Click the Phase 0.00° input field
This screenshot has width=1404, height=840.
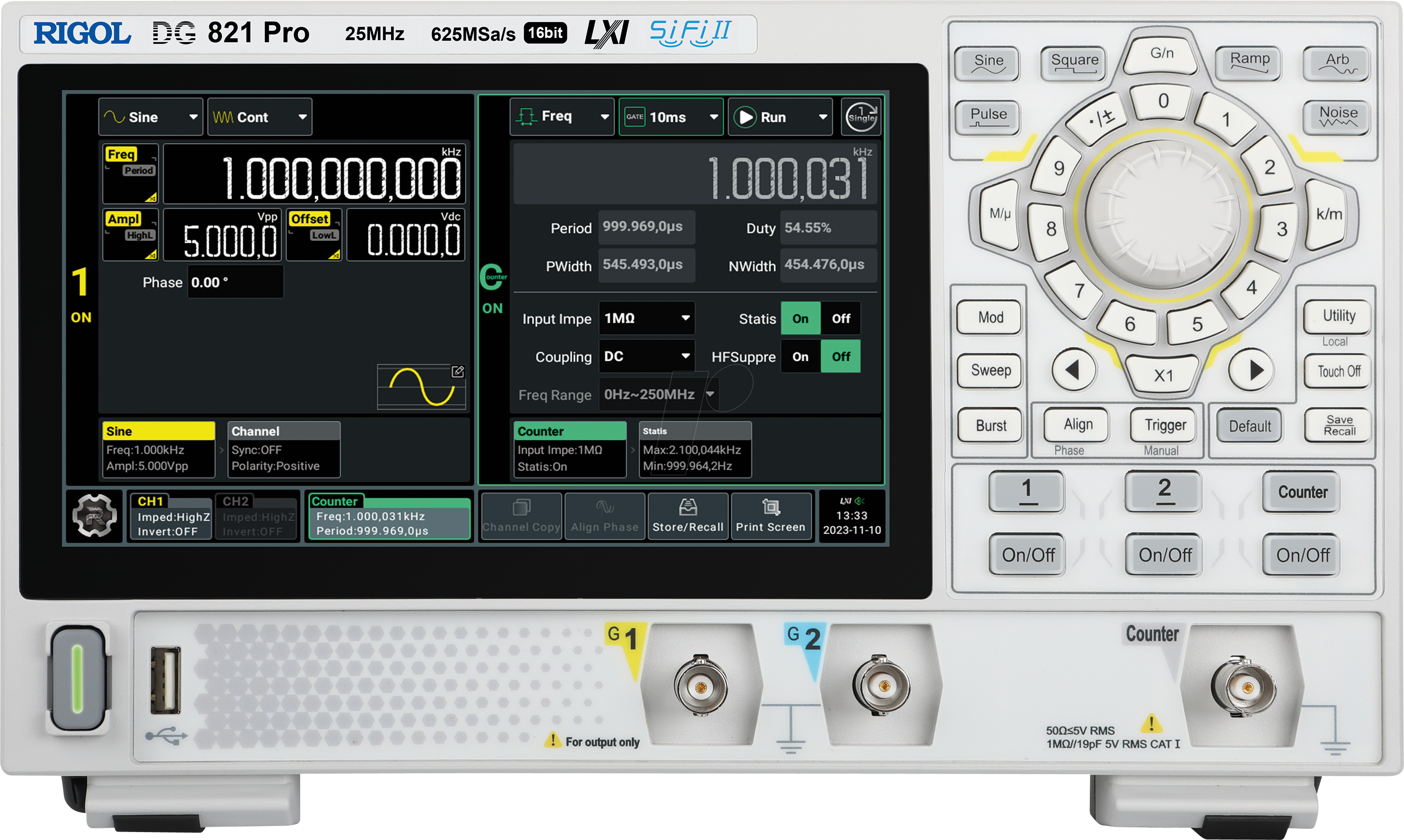coord(235,282)
